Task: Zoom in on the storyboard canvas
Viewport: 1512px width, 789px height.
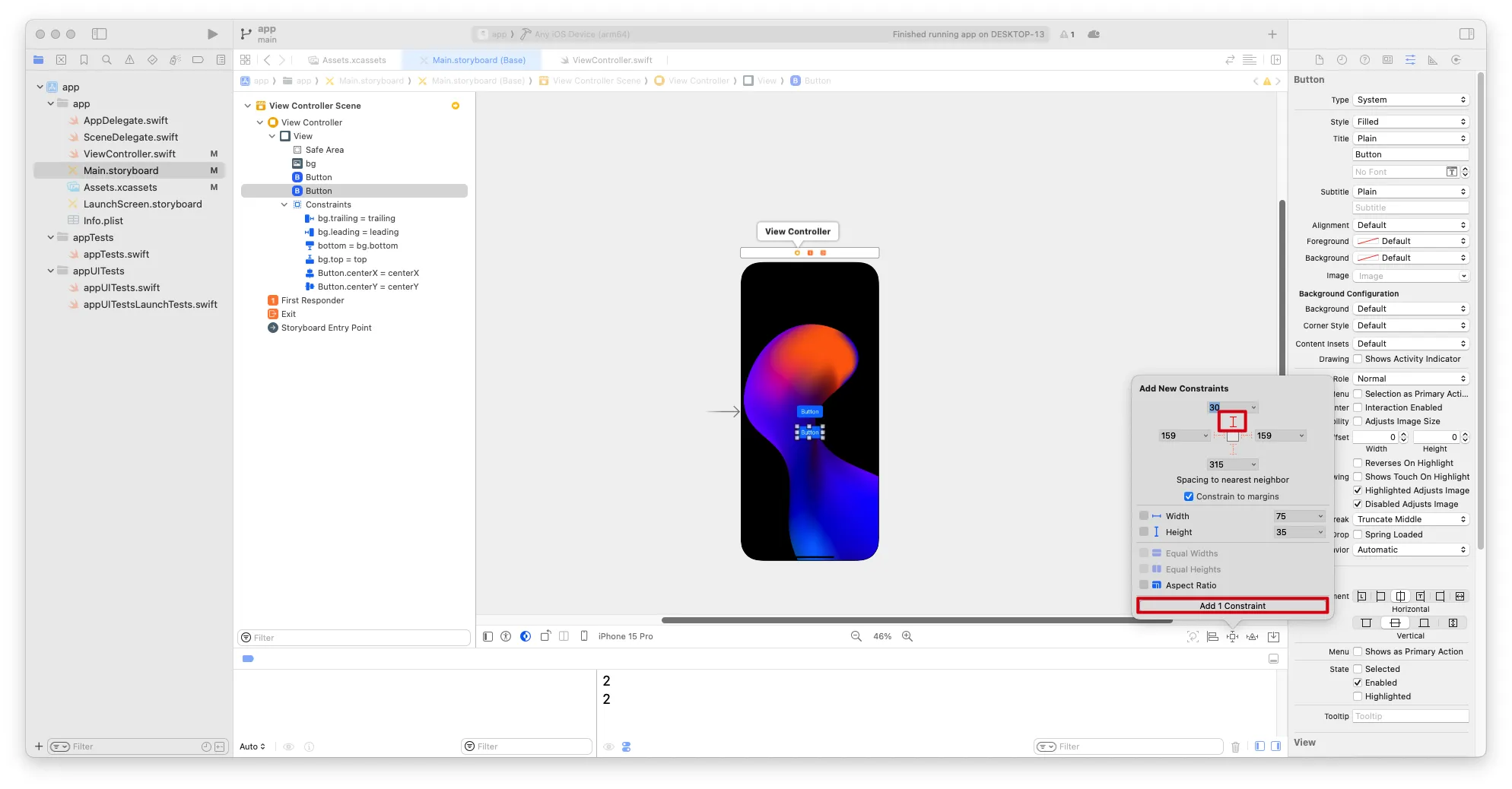Action: click(907, 637)
